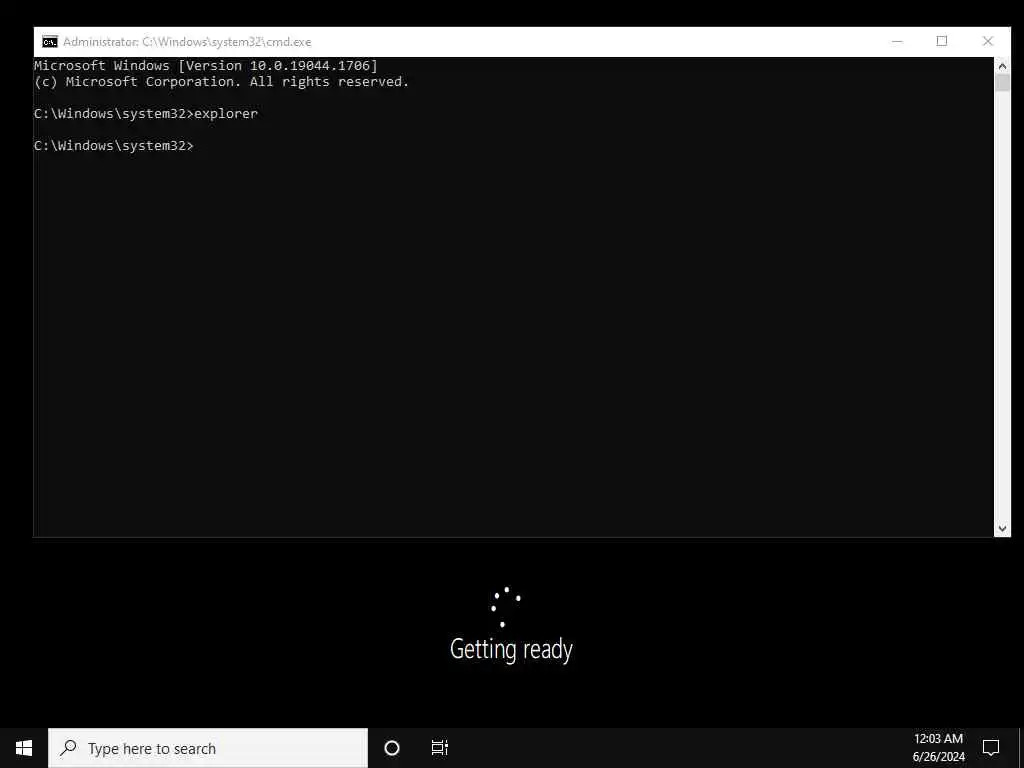Click the cmd window scrollbar down arrow
The width and height of the screenshot is (1024, 768).
click(x=1002, y=528)
